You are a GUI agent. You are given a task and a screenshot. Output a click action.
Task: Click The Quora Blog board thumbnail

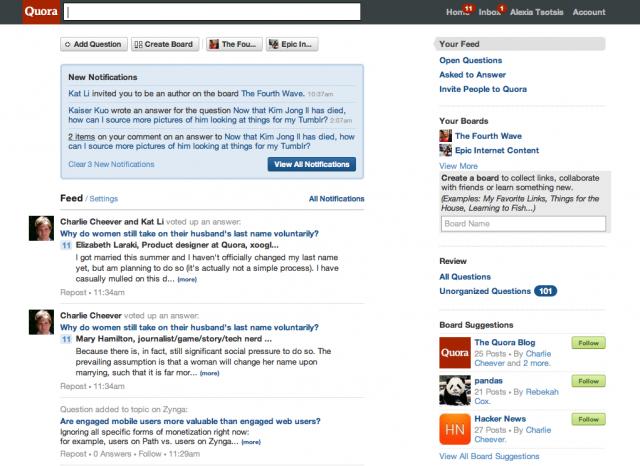click(x=452, y=354)
